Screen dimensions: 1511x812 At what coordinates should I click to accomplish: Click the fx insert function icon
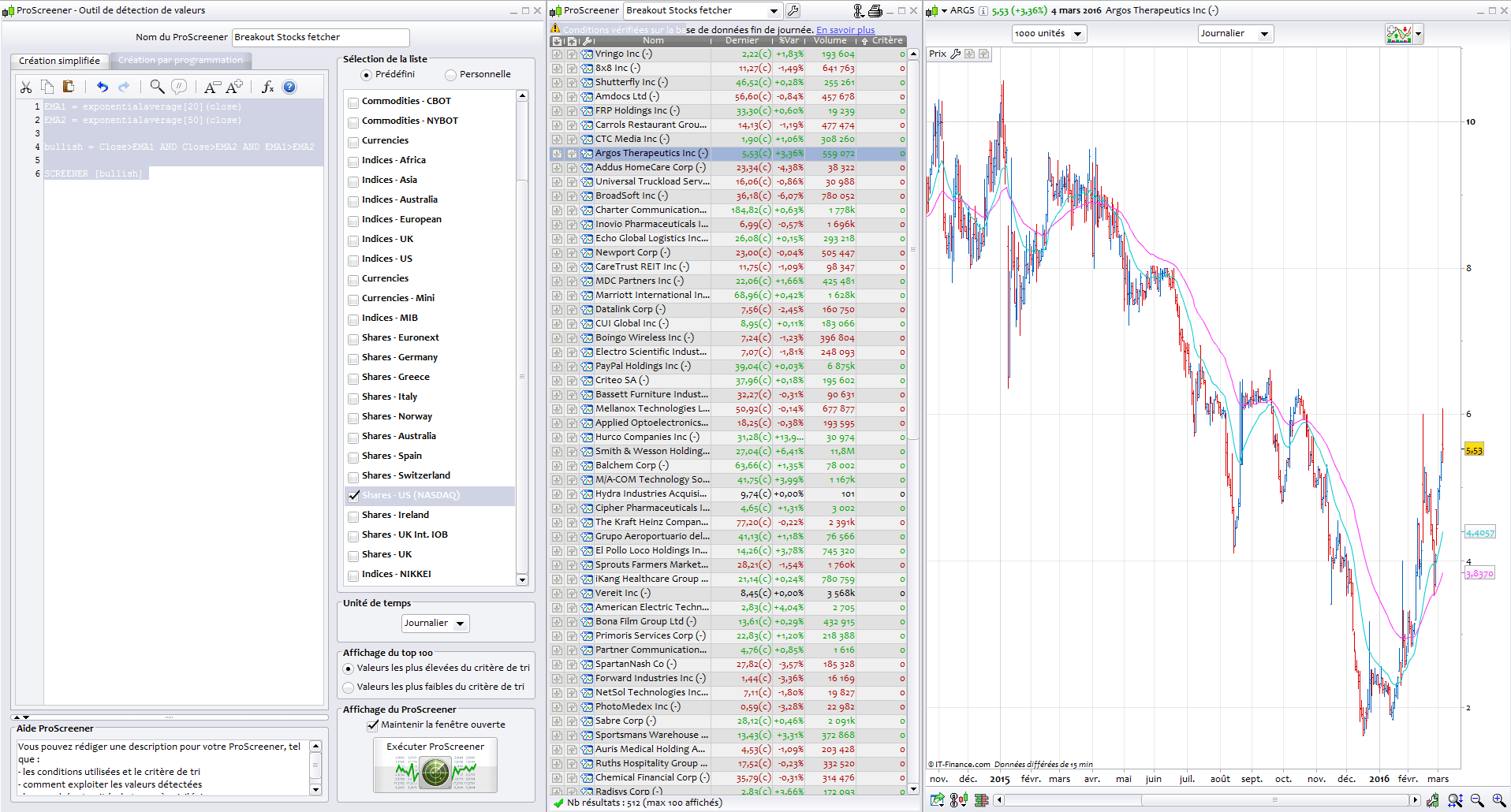[267, 87]
